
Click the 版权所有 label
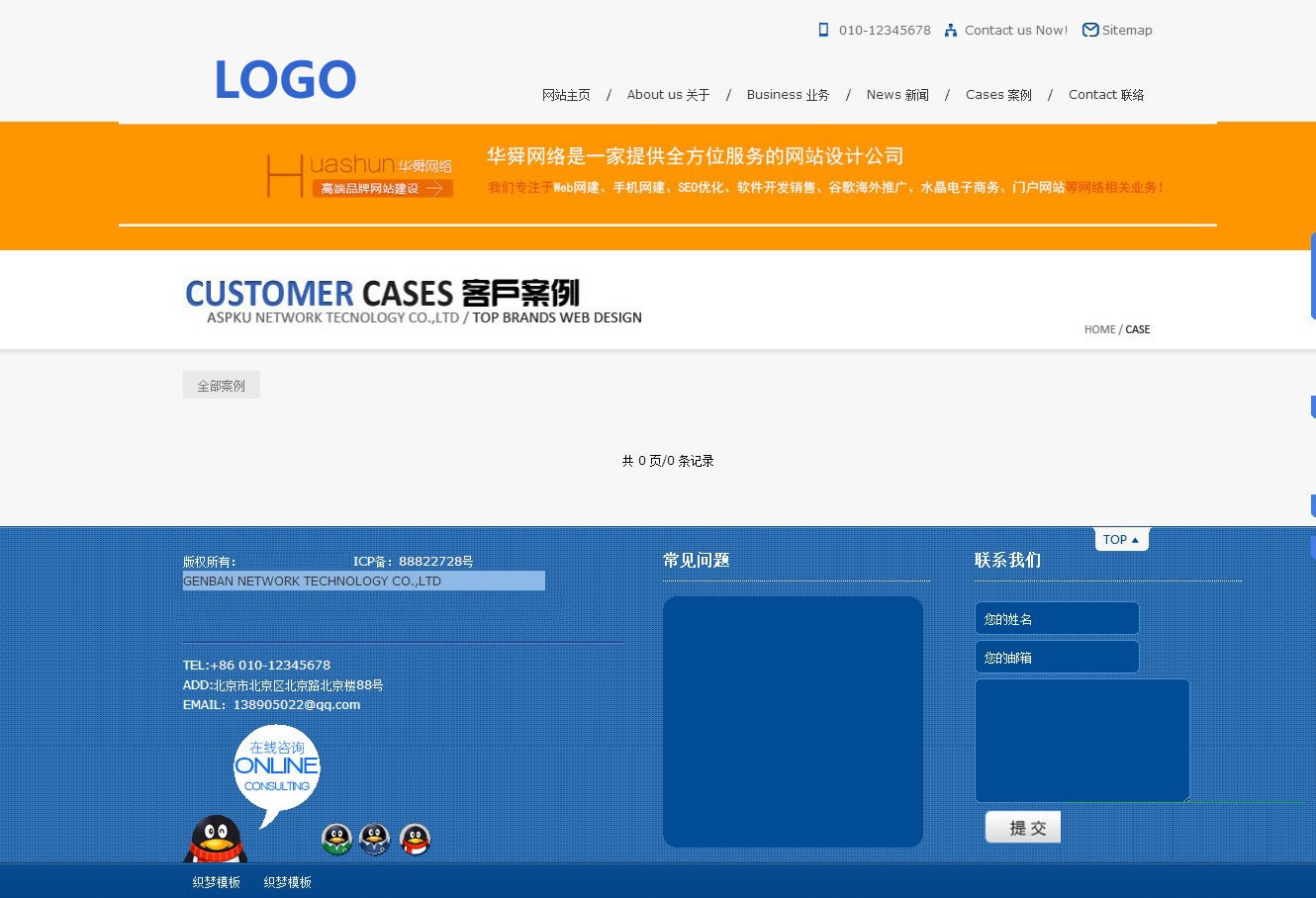click(x=210, y=562)
